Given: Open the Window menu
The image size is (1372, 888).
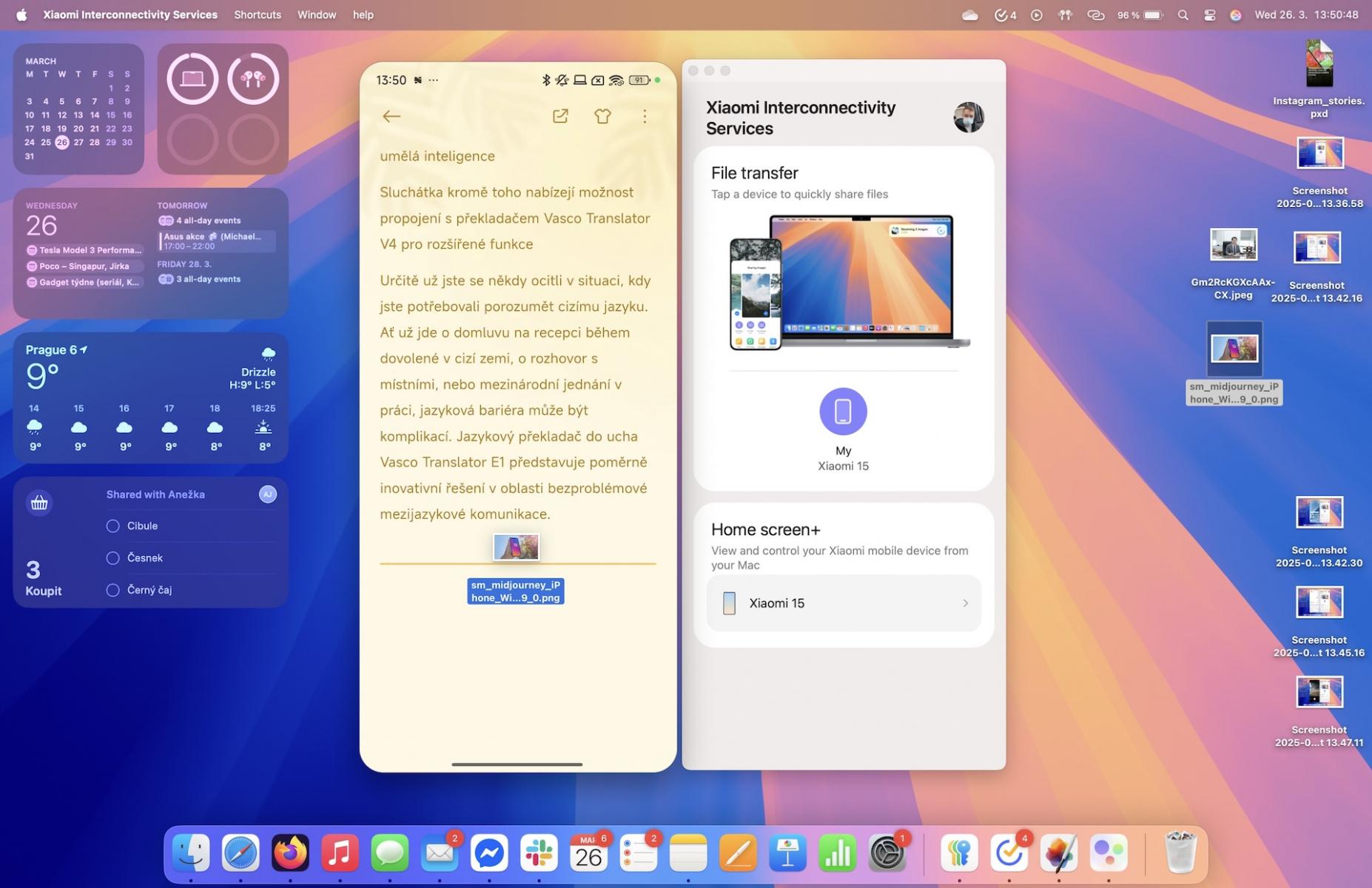Looking at the screenshot, I should point(317,15).
